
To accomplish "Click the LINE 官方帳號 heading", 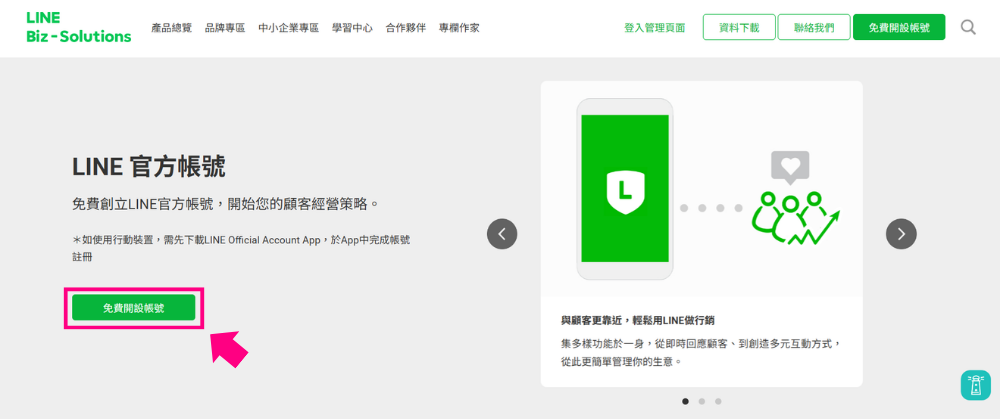I will (x=149, y=167).
